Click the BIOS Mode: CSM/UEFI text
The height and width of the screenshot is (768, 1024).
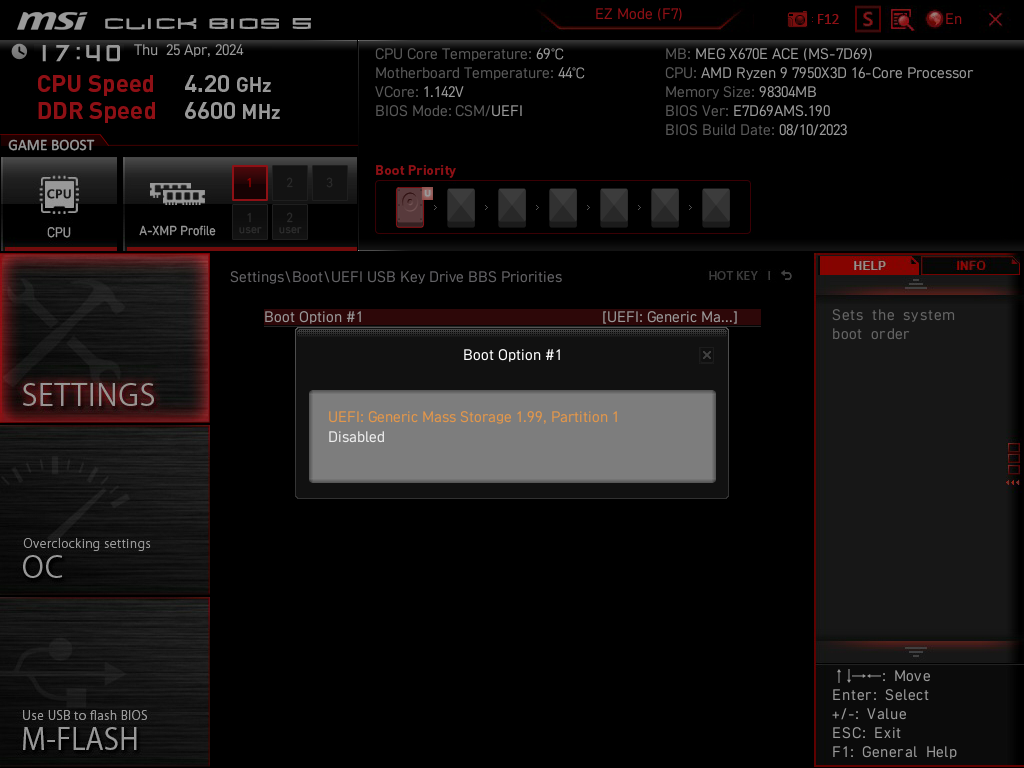[x=449, y=111]
